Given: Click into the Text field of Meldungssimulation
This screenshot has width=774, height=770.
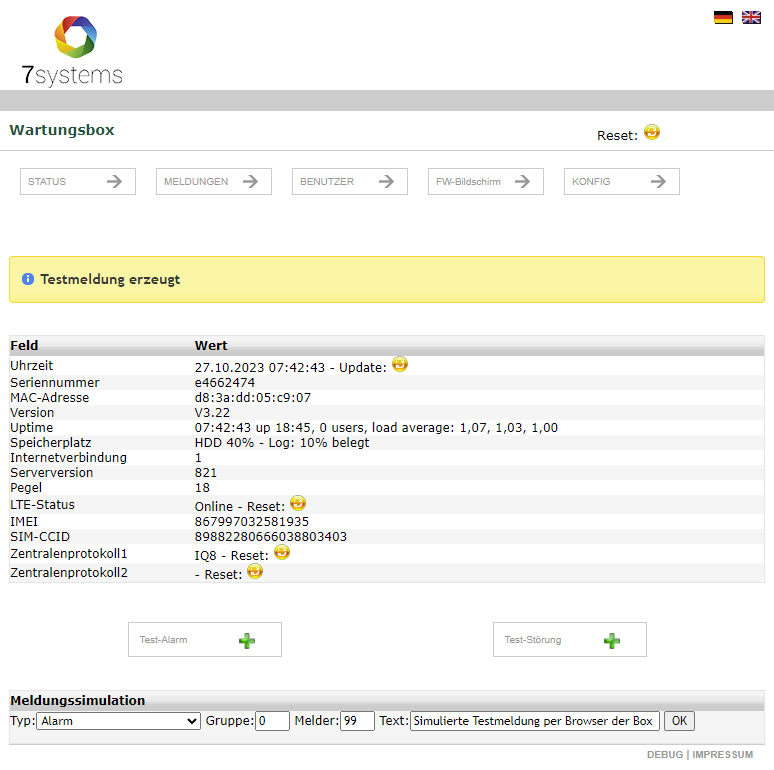Looking at the screenshot, I should click(x=535, y=721).
